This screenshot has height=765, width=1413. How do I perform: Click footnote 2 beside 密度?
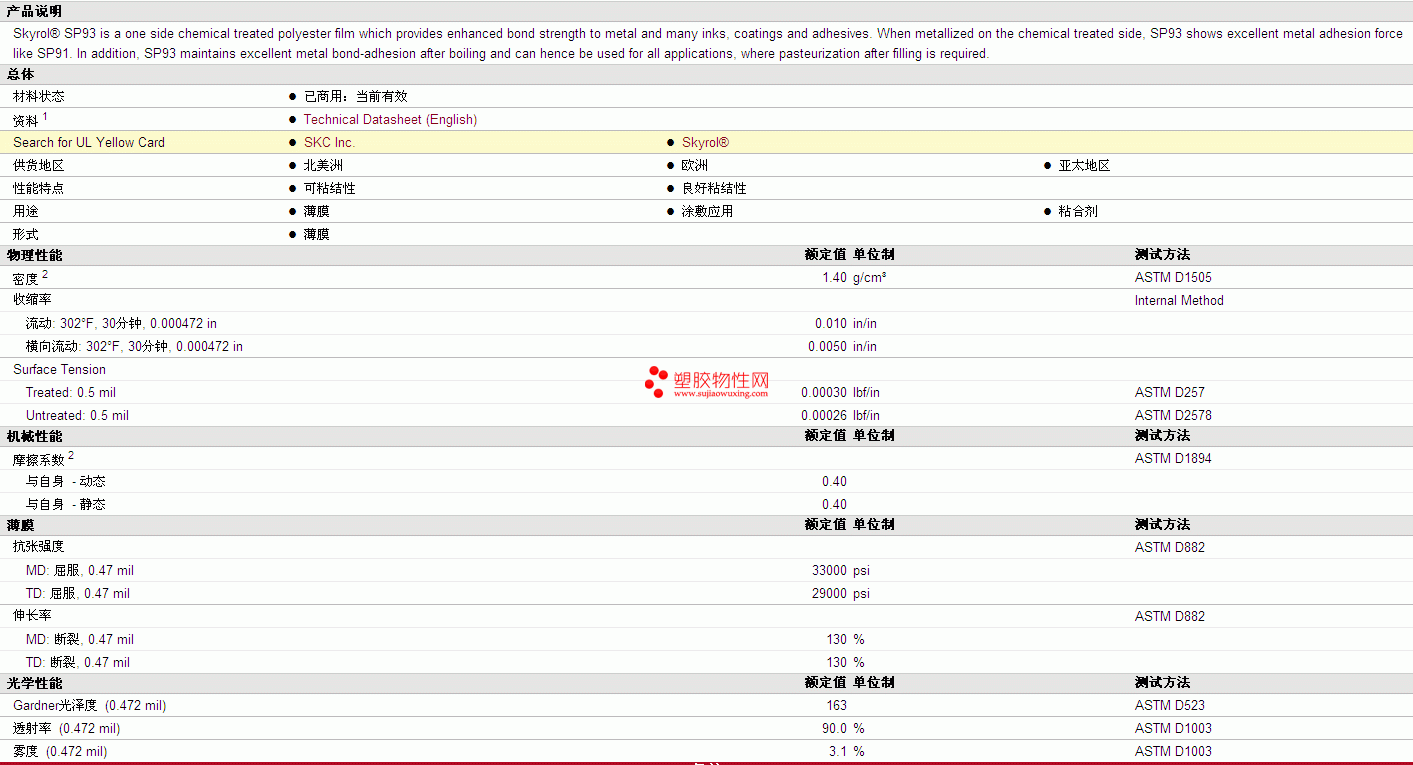[x=45, y=274]
